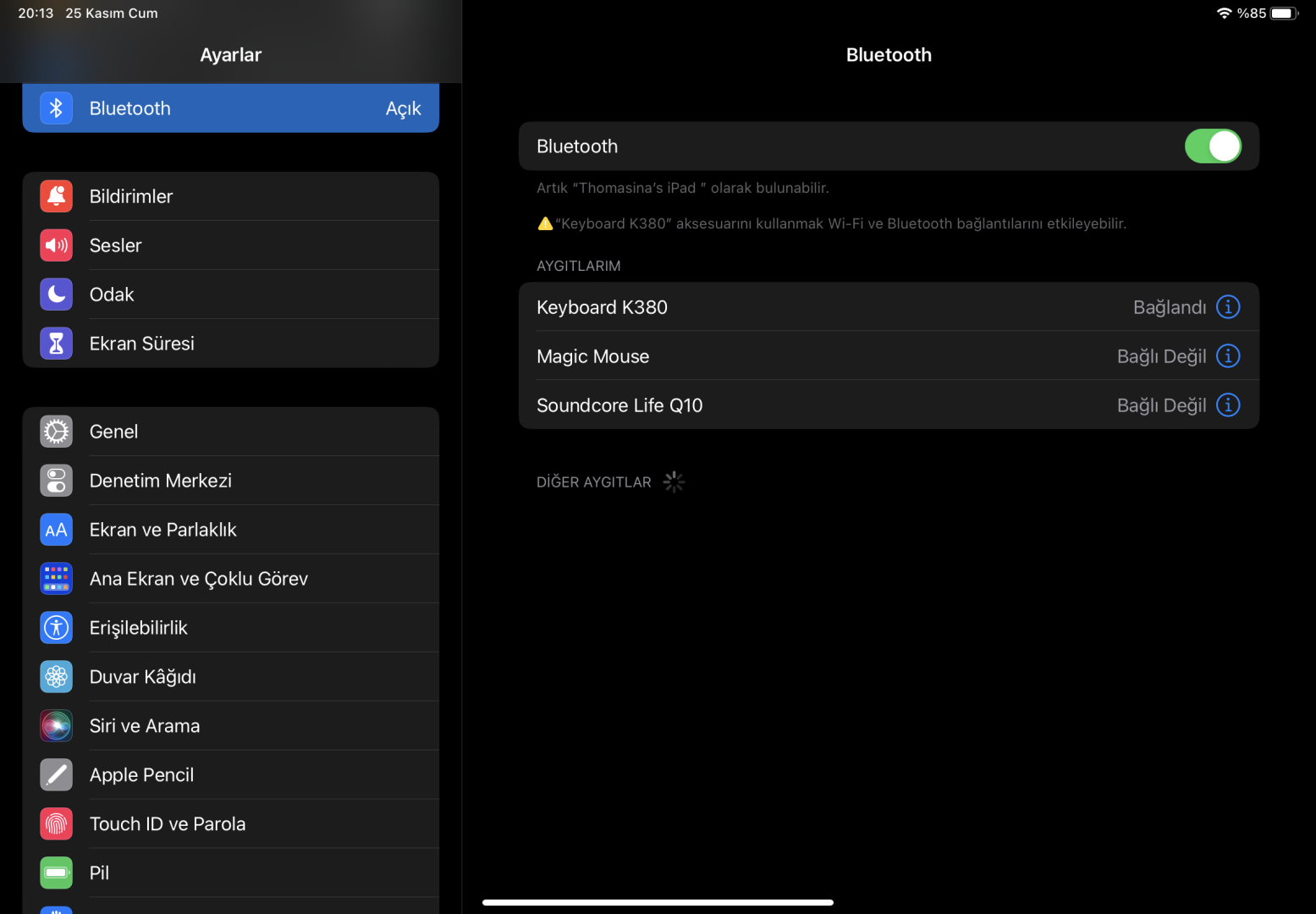The height and width of the screenshot is (914, 1316).
Task: Open Erişilebilirlik settings
Action: (231, 628)
